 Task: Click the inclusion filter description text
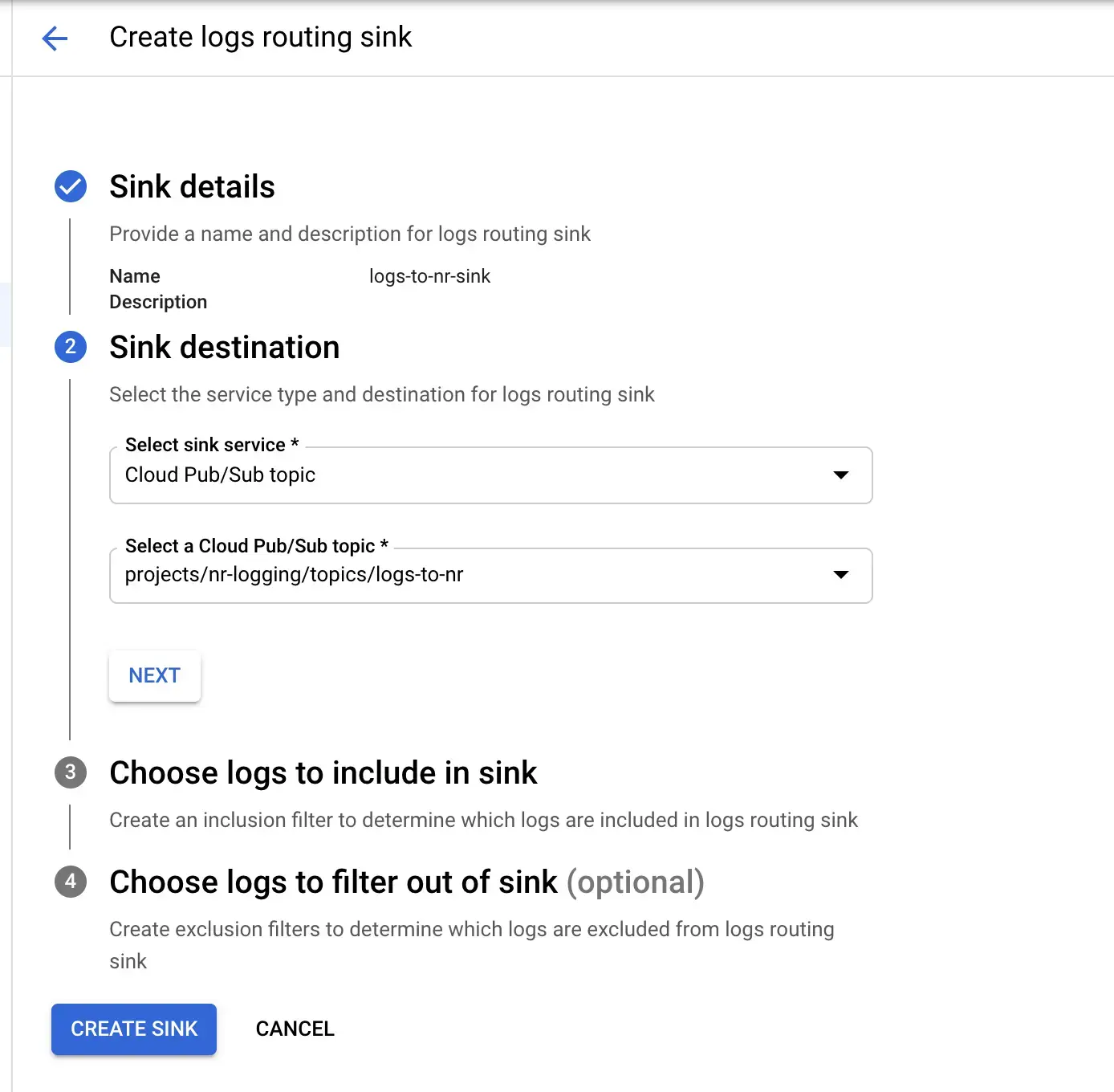point(483,820)
